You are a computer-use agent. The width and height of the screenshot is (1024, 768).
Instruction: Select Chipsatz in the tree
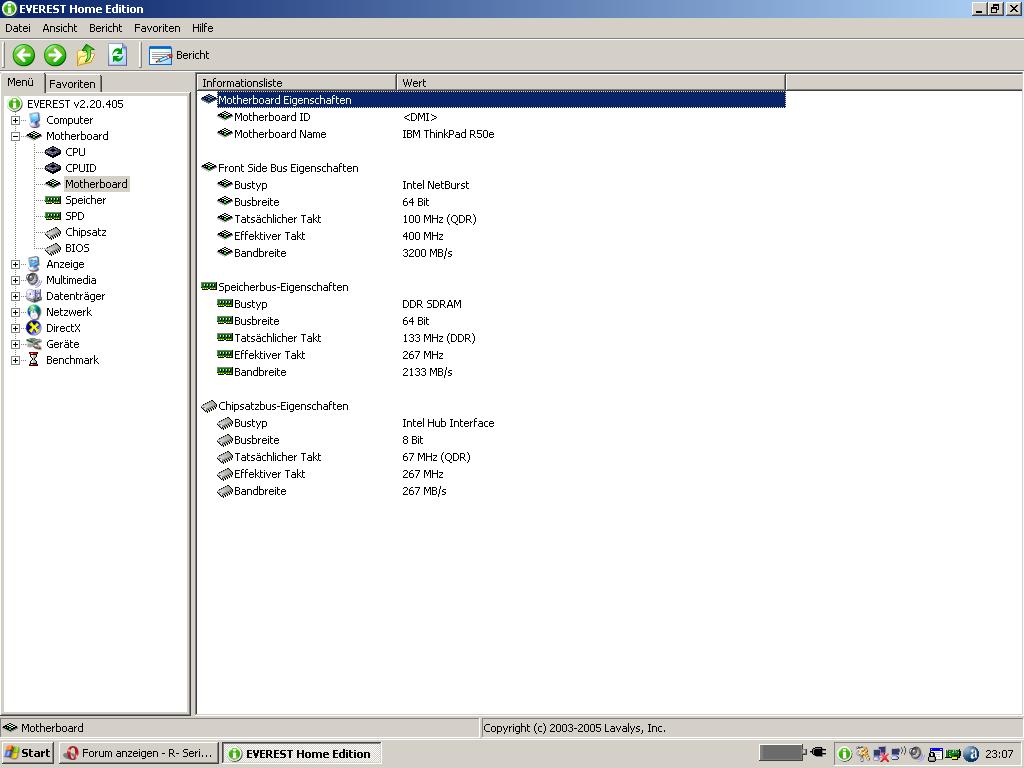(x=86, y=232)
